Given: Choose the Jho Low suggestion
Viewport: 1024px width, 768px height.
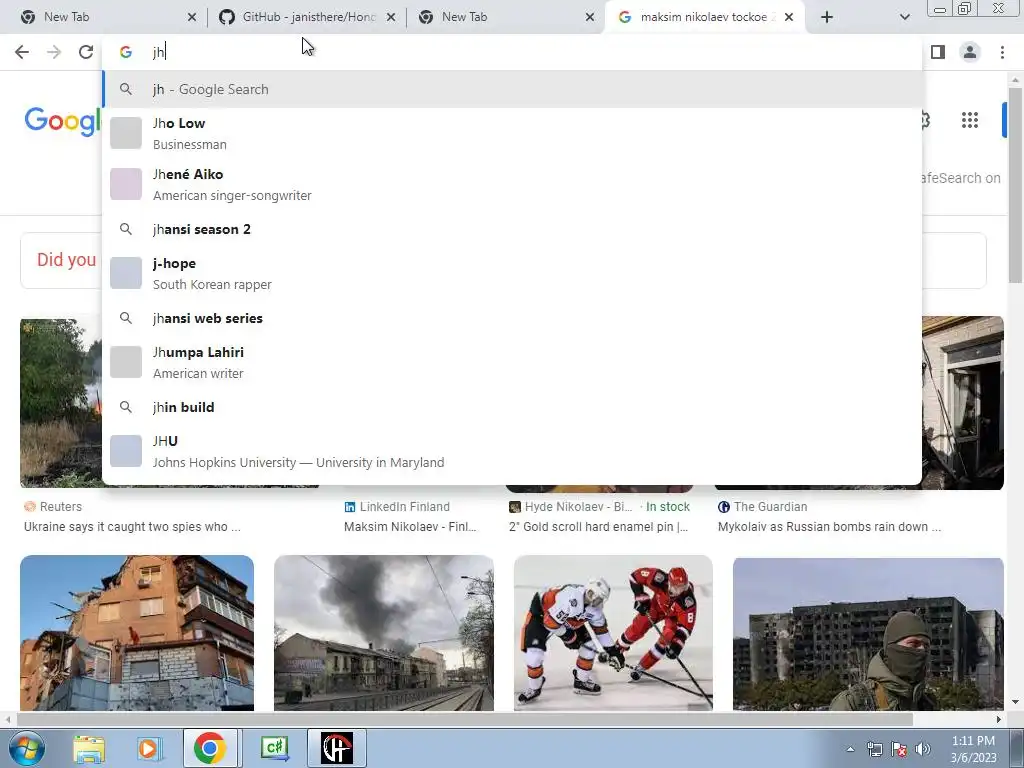Looking at the screenshot, I should [512, 133].
